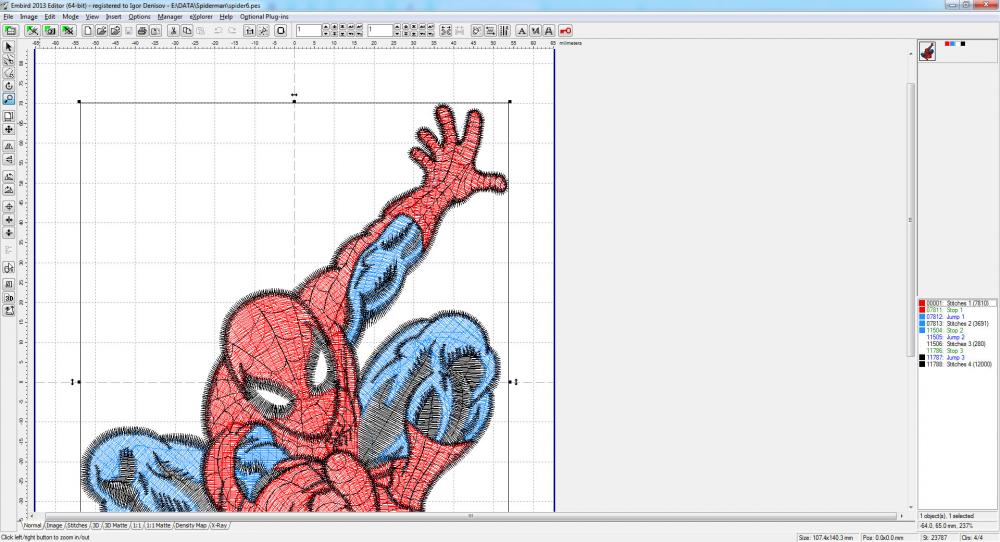Image resolution: width=1000 pixels, height=542 pixels.
Task: Switch to the Density Map tab
Action: click(191, 525)
